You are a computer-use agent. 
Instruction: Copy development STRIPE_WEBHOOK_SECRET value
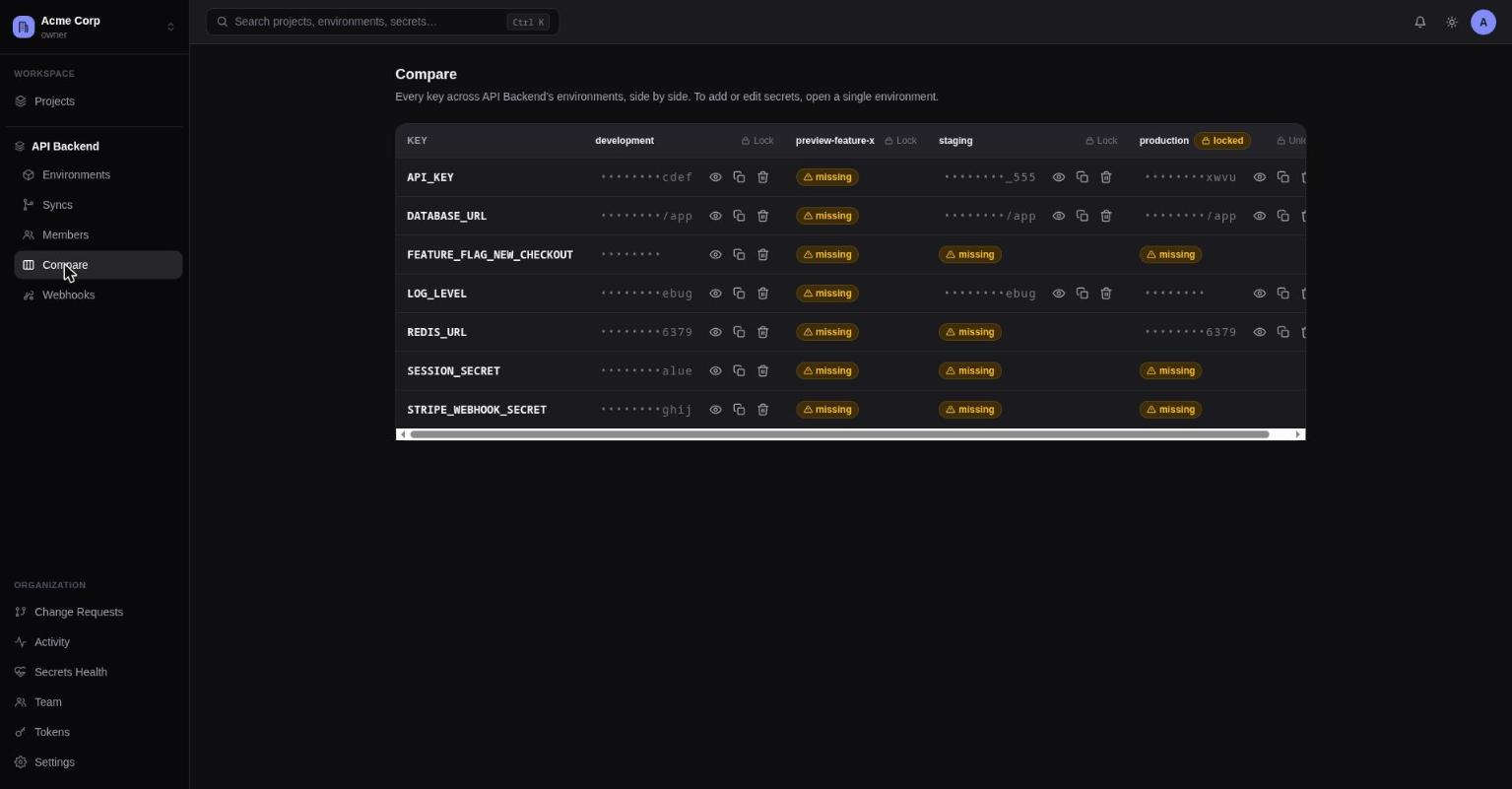pos(739,410)
